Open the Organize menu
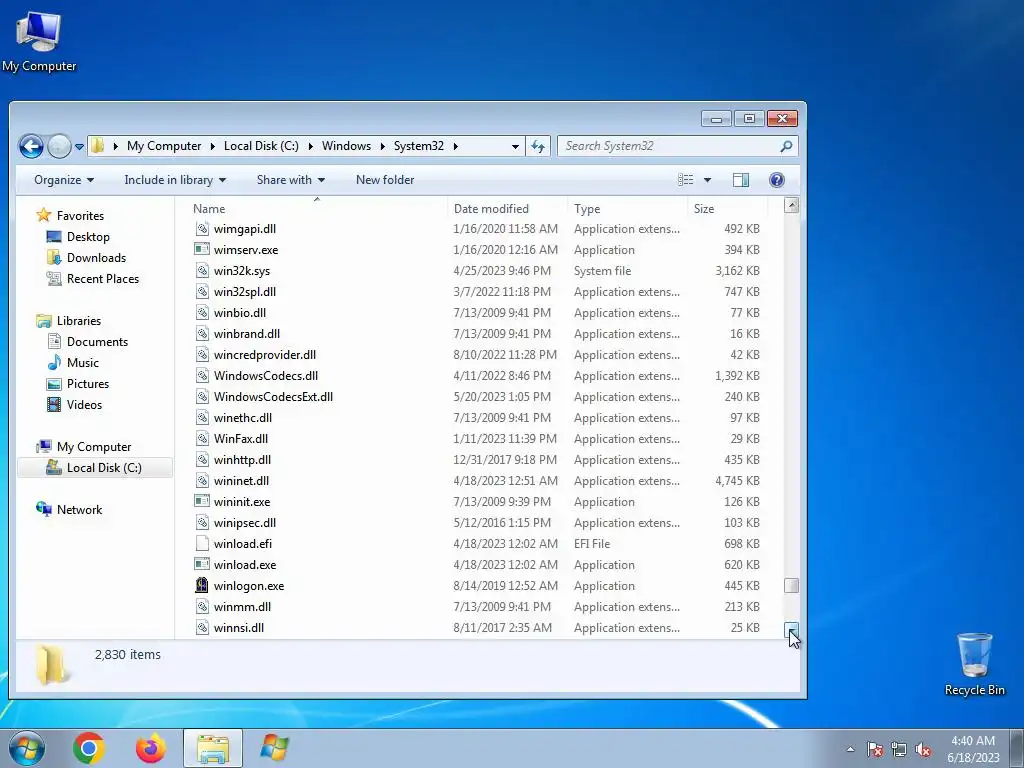Viewport: 1024px width, 768px height. 63,180
